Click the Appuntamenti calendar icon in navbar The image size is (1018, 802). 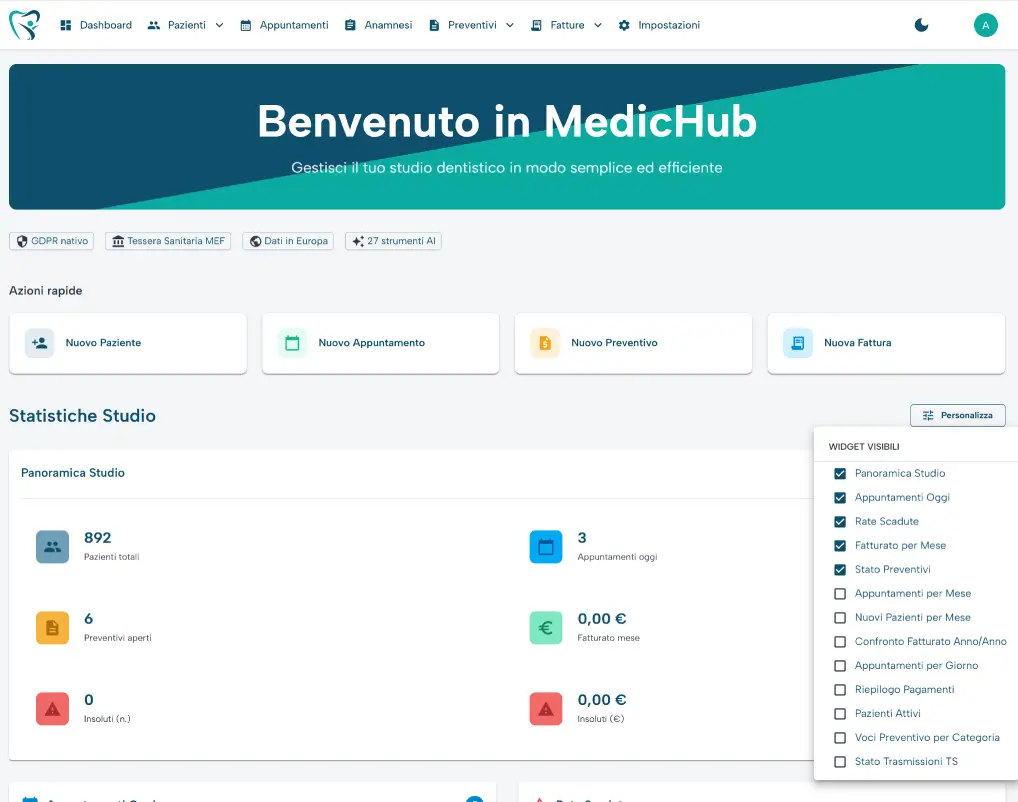tap(245, 25)
